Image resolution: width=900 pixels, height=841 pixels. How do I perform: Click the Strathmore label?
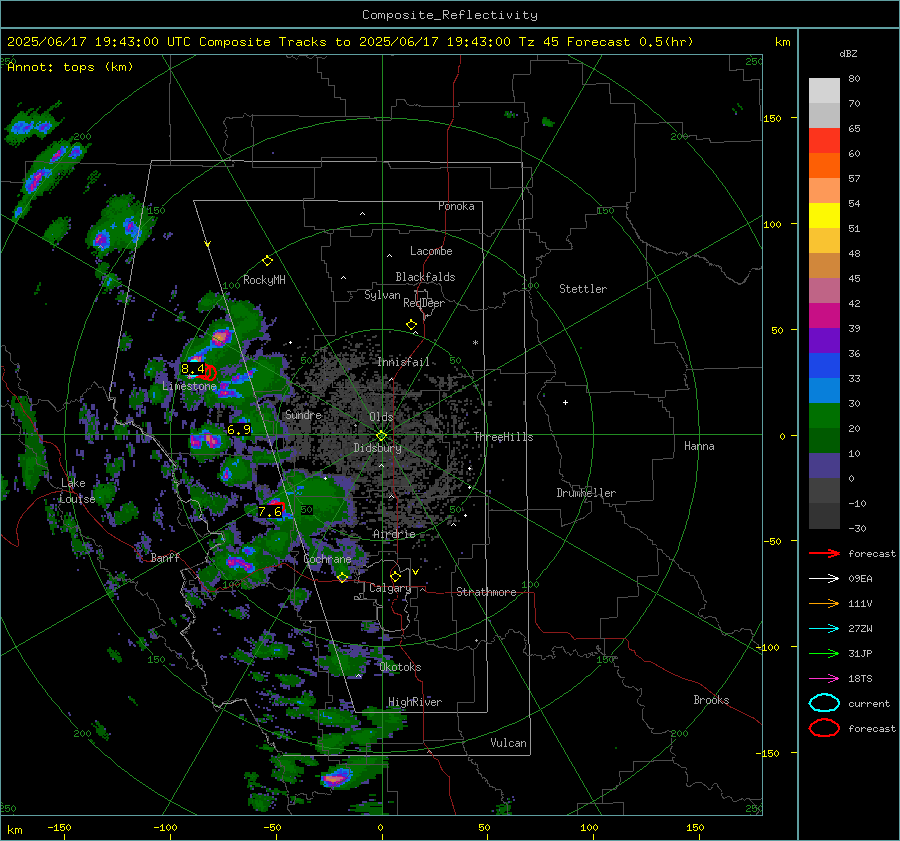point(486,592)
